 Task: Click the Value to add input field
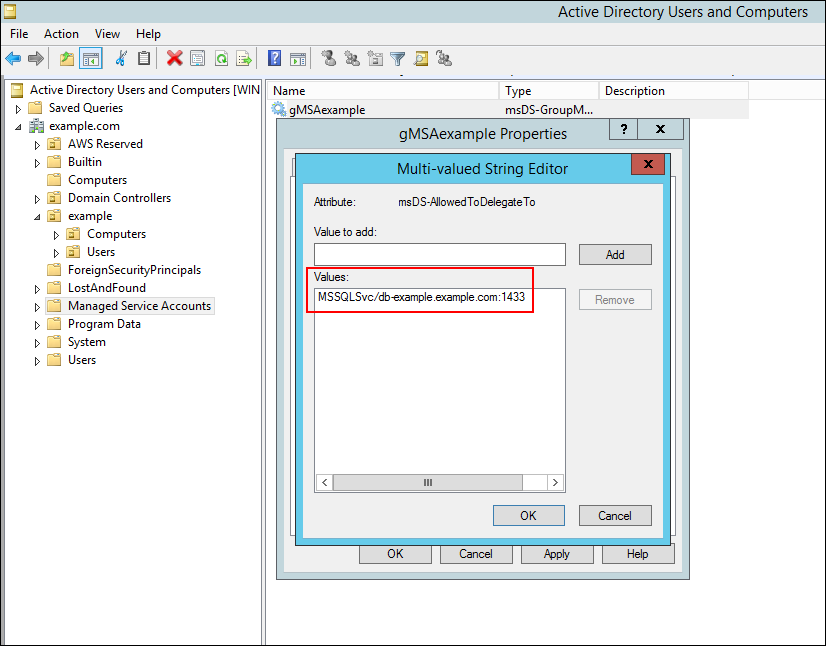(x=440, y=254)
